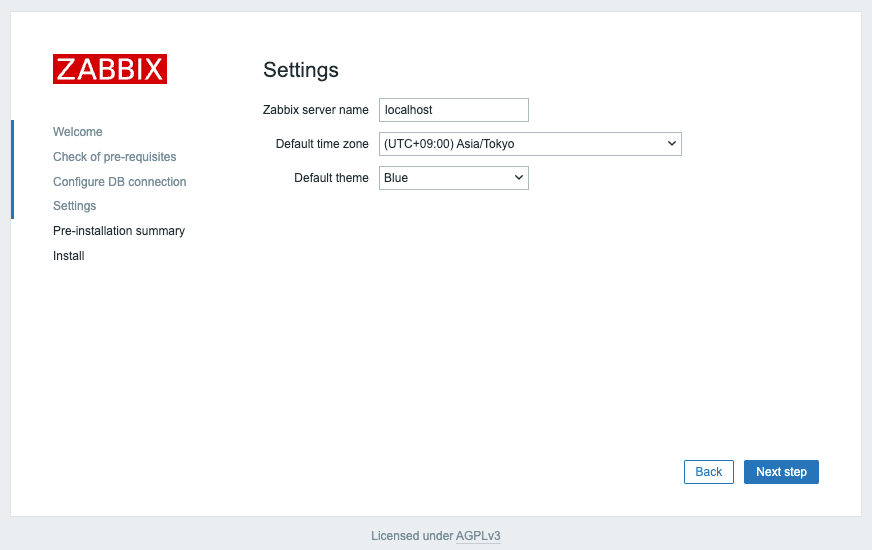Open the Default time zone dropdown
Screen dimensions: 872x550
coord(530,144)
